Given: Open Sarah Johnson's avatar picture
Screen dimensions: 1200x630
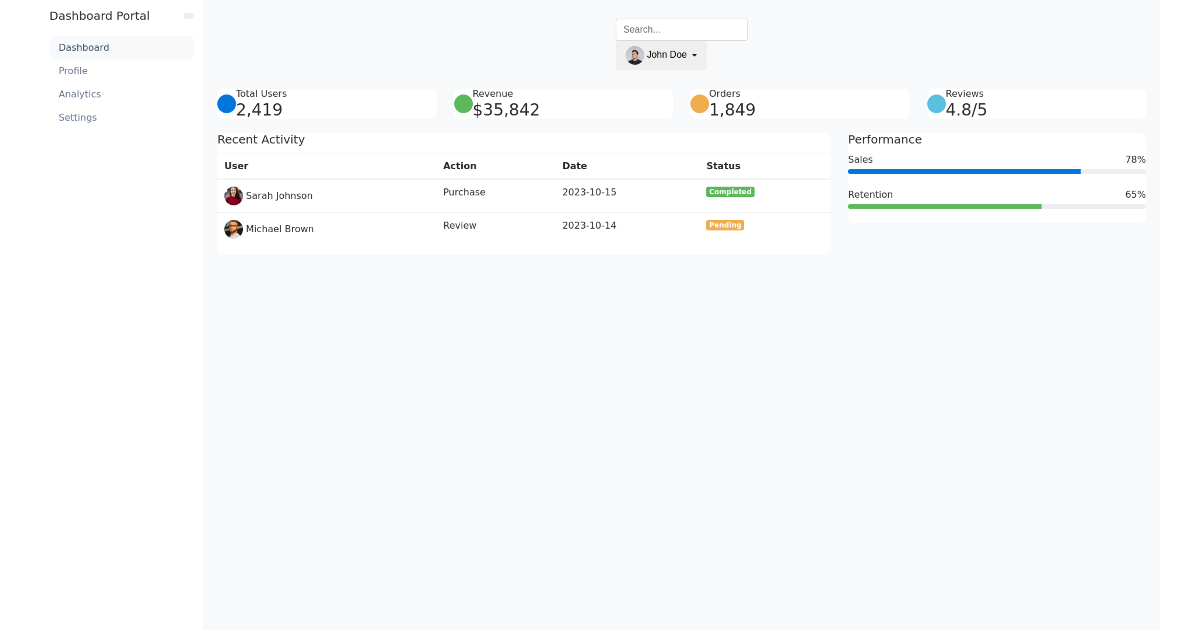Looking at the screenshot, I should point(233,196).
